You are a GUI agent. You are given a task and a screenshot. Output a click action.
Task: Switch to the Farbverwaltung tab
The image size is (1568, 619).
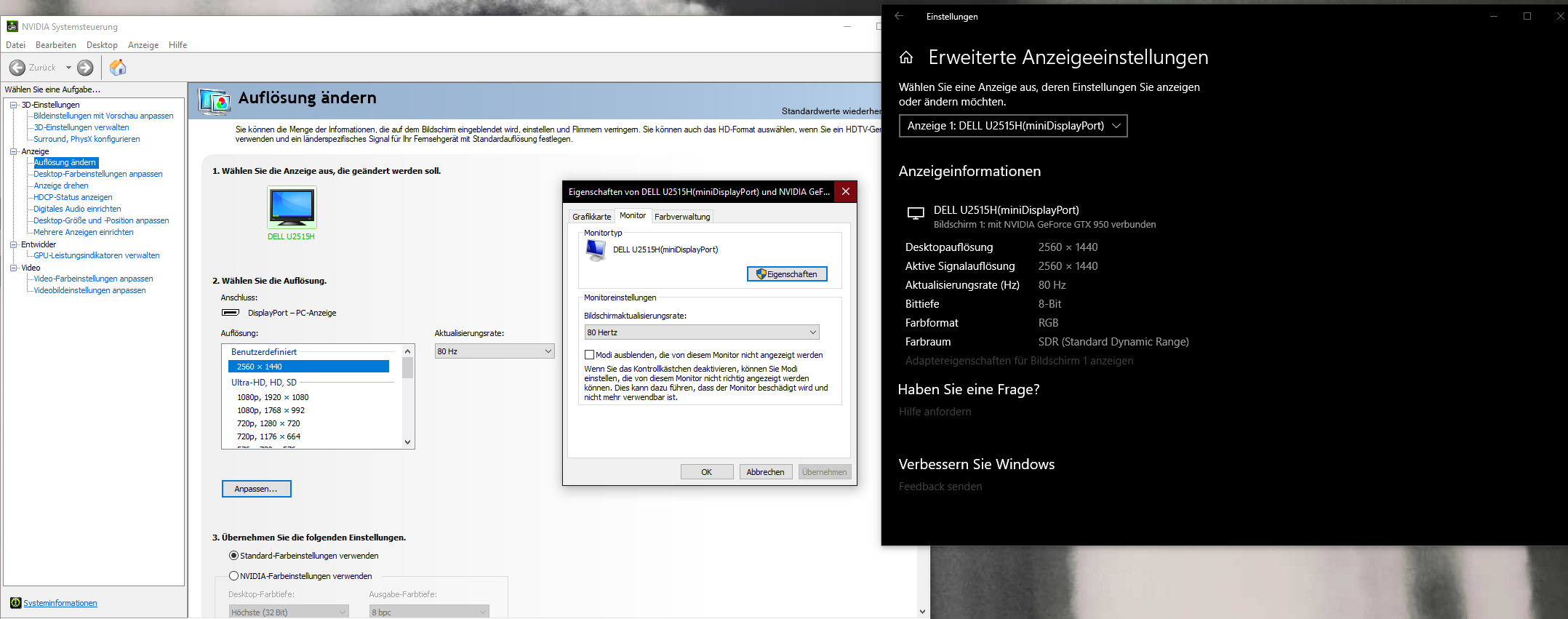[x=682, y=217]
